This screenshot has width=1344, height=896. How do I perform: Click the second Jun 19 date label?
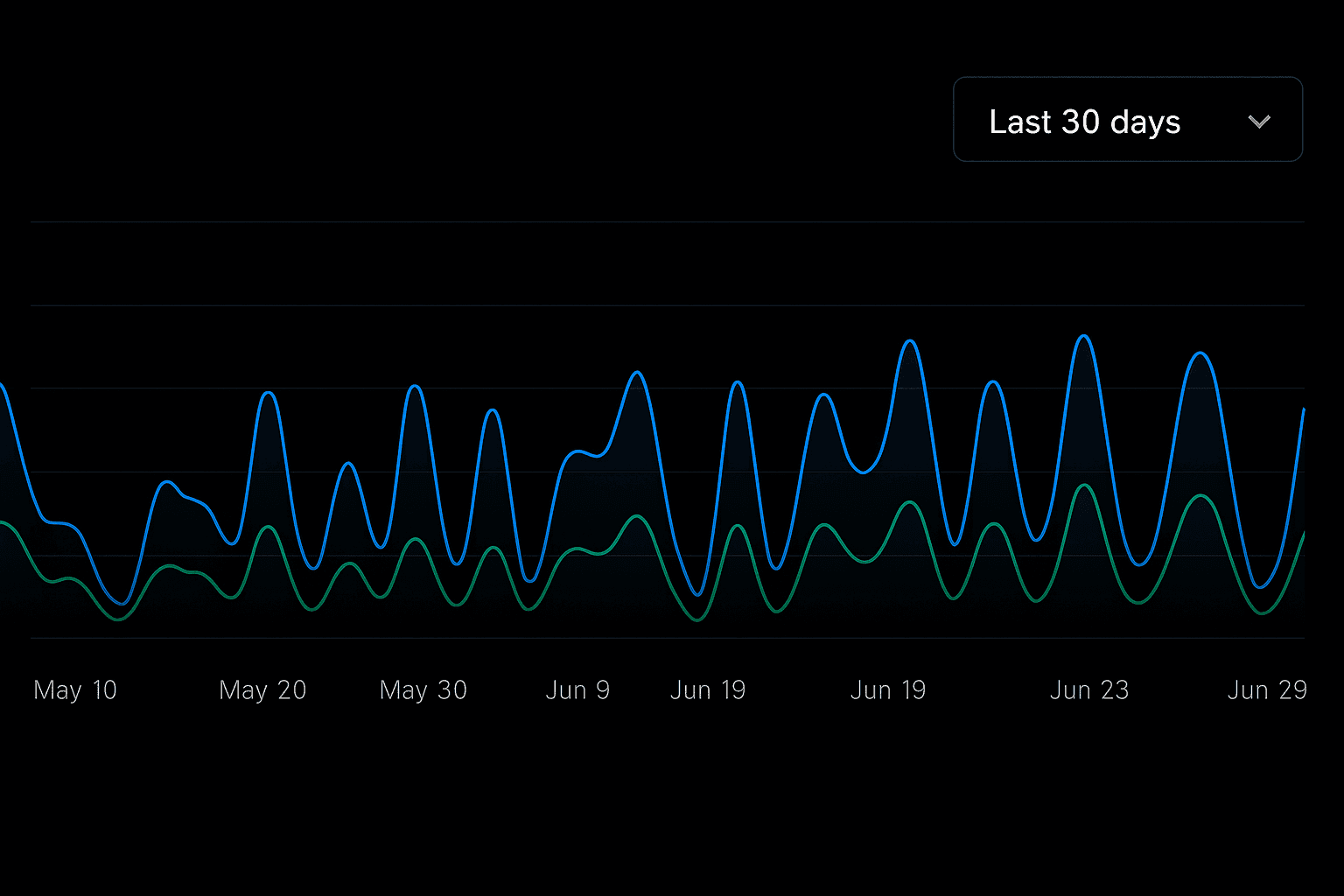(x=888, y=690)
